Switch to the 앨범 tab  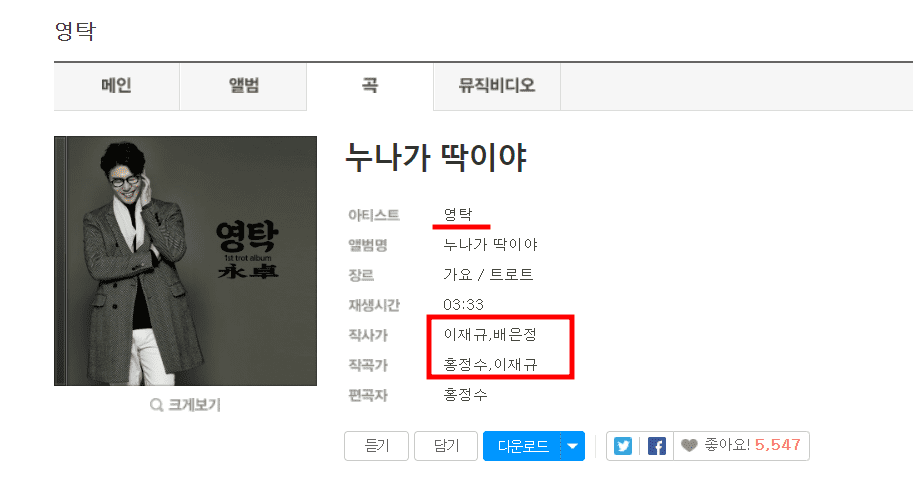[243, 86]
